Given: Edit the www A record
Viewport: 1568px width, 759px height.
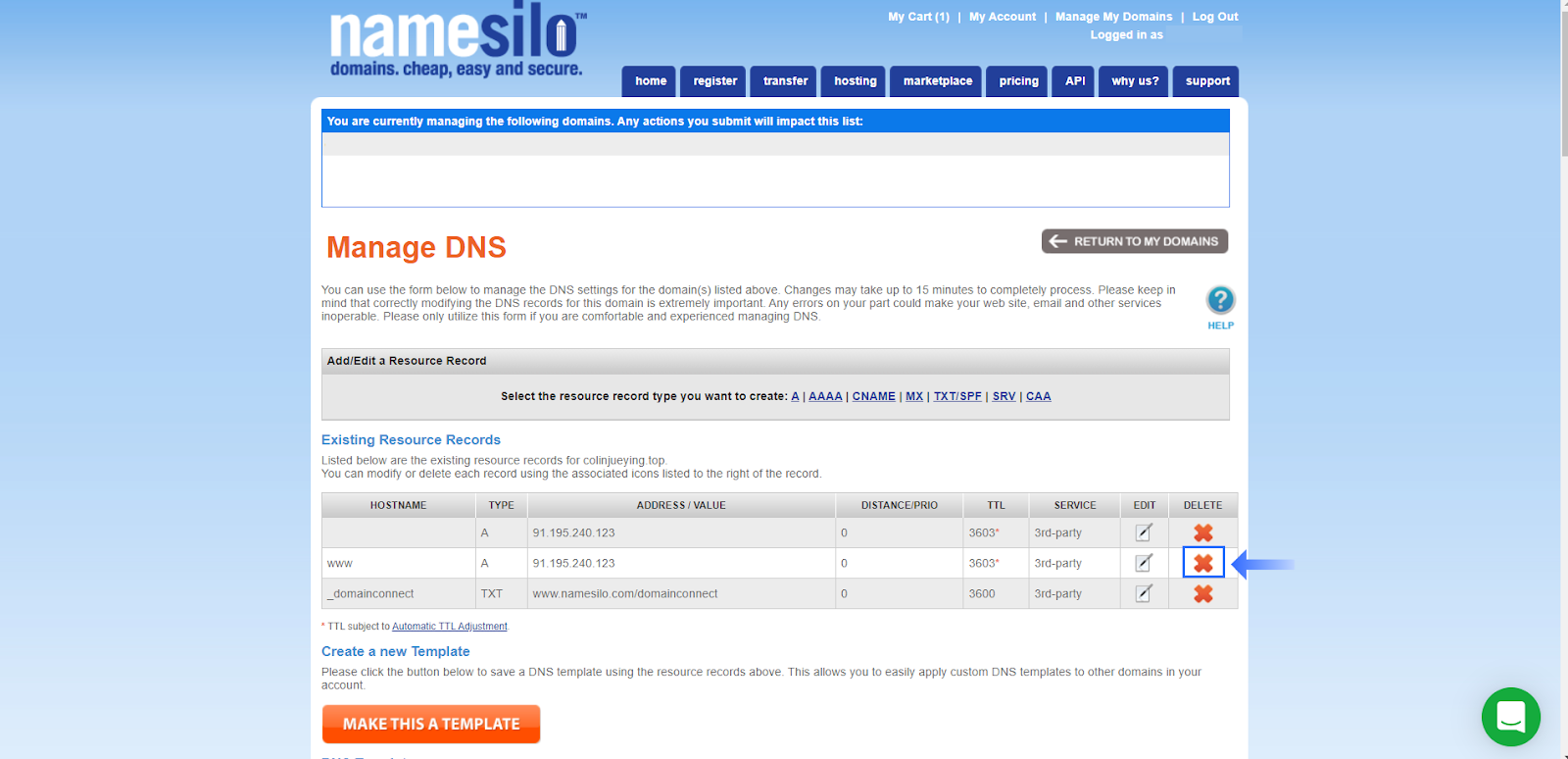Looking at the screenshot, I should [1144, 563].
